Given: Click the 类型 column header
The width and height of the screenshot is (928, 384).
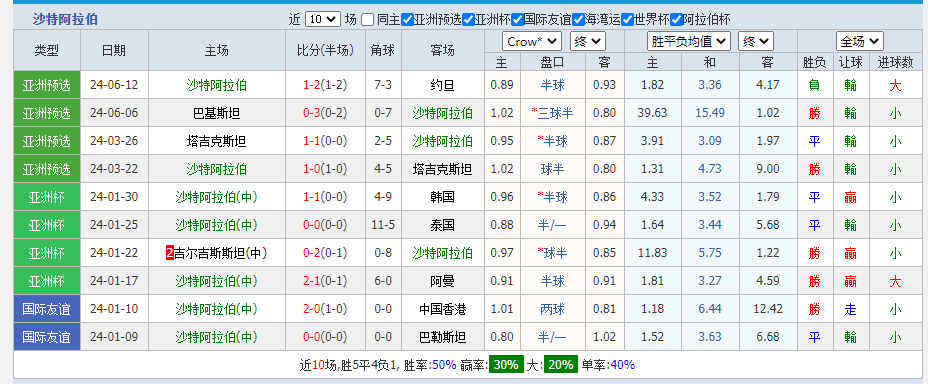Looking at the screenshot, I should (x=47, y=51).
